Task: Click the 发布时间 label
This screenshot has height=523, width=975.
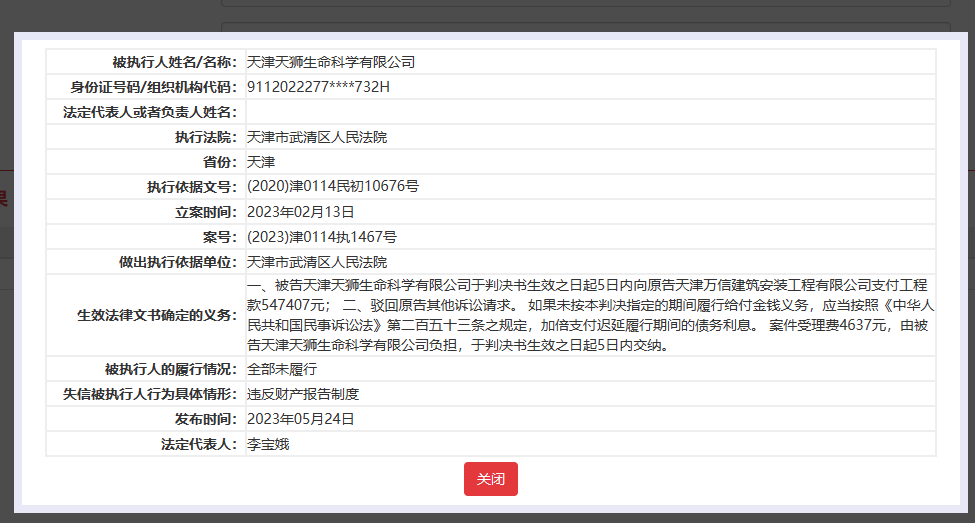Action: coord(206,419)
